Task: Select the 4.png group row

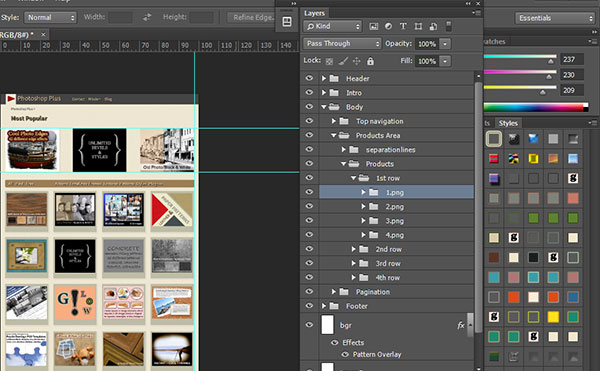Action: [396, 235]
